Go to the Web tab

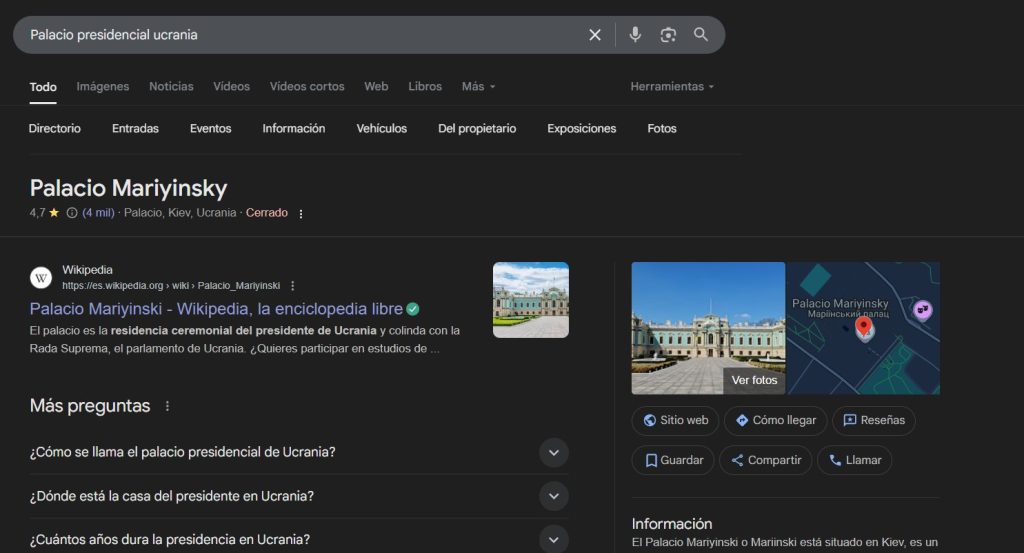click(376, 86)
